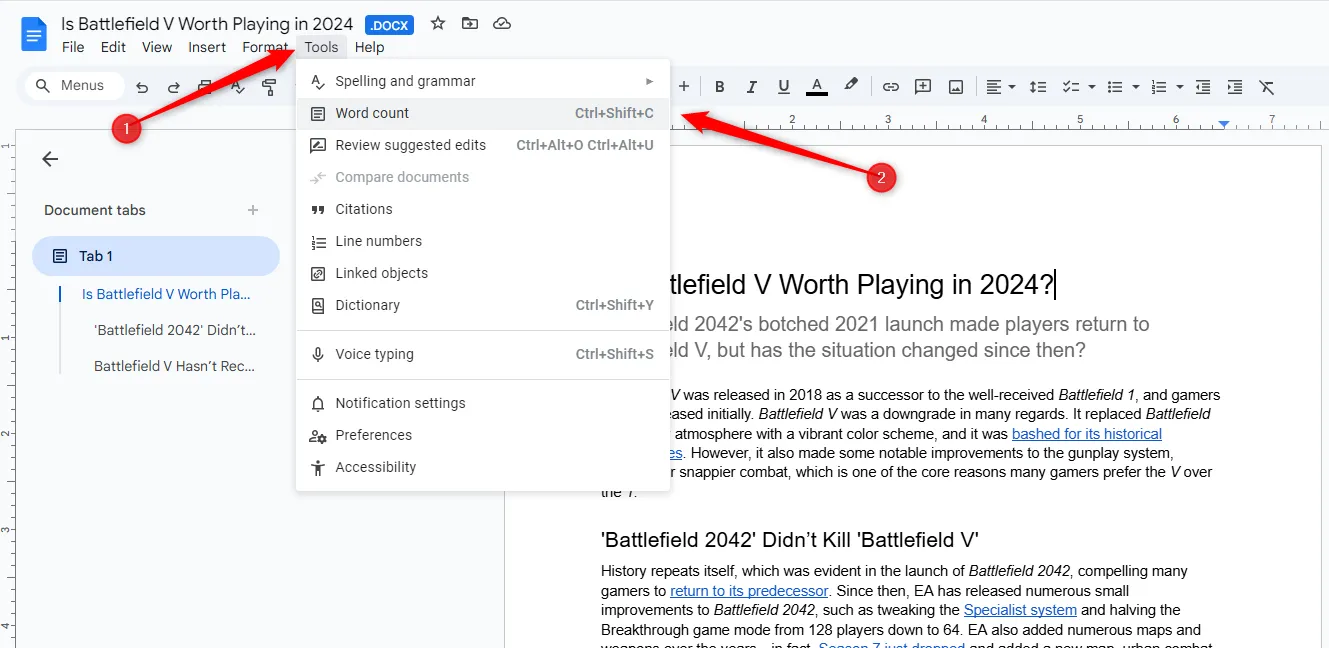Open the highlight color pen

(x=851, y=86)
